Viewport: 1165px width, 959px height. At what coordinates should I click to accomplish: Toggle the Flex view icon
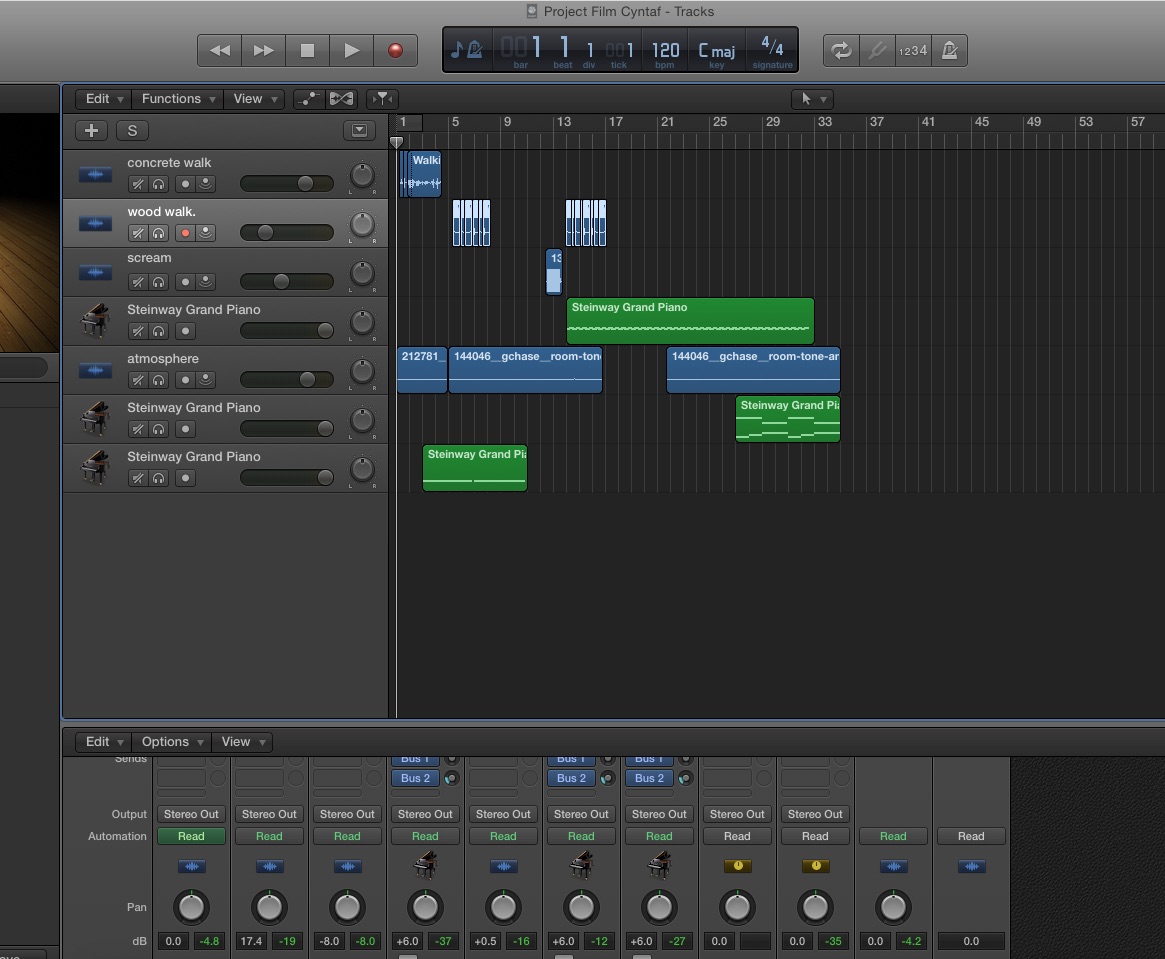341,99
